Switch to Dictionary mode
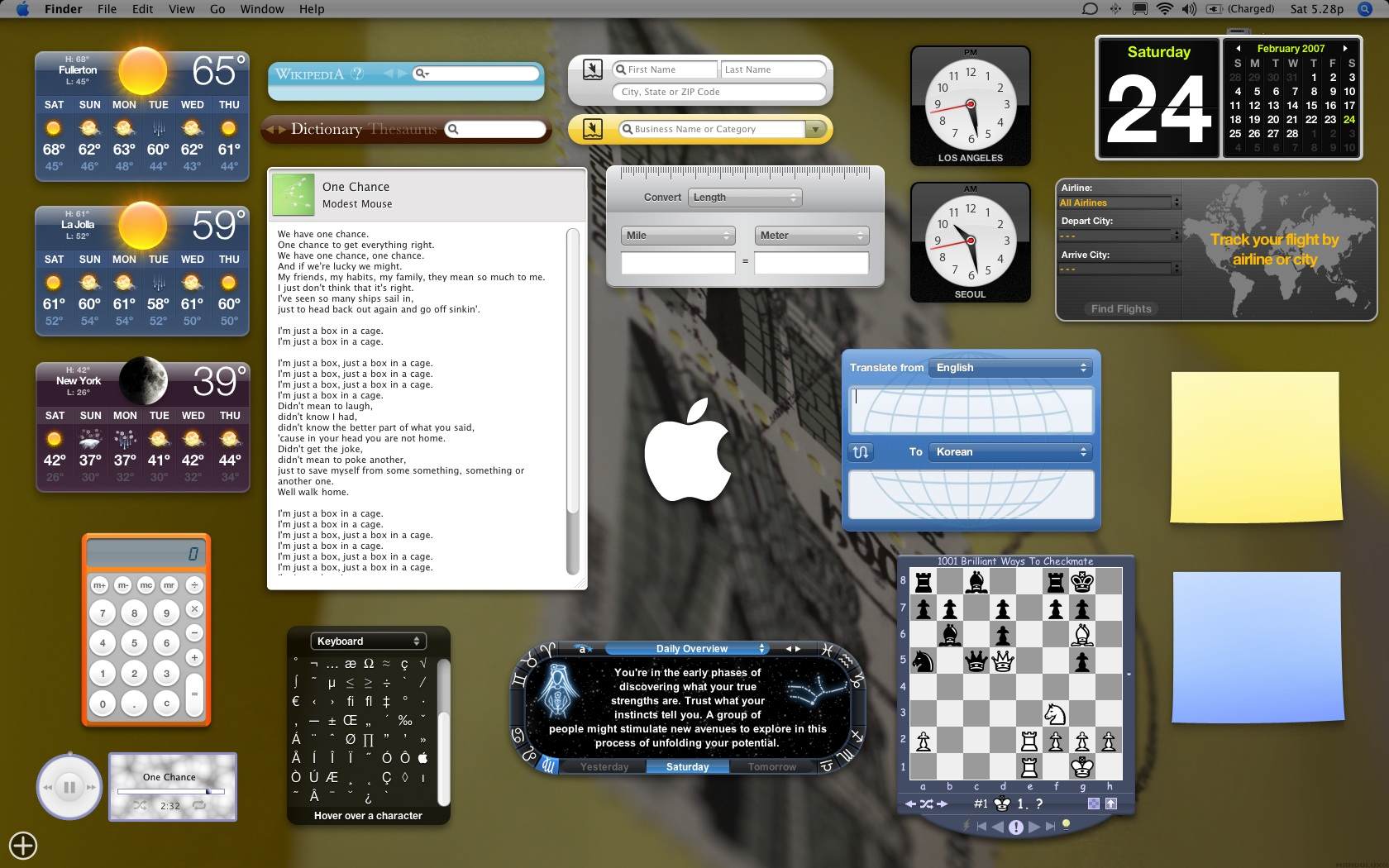The height and width of the screenshot is (868, 1389). tap(327, 129)
